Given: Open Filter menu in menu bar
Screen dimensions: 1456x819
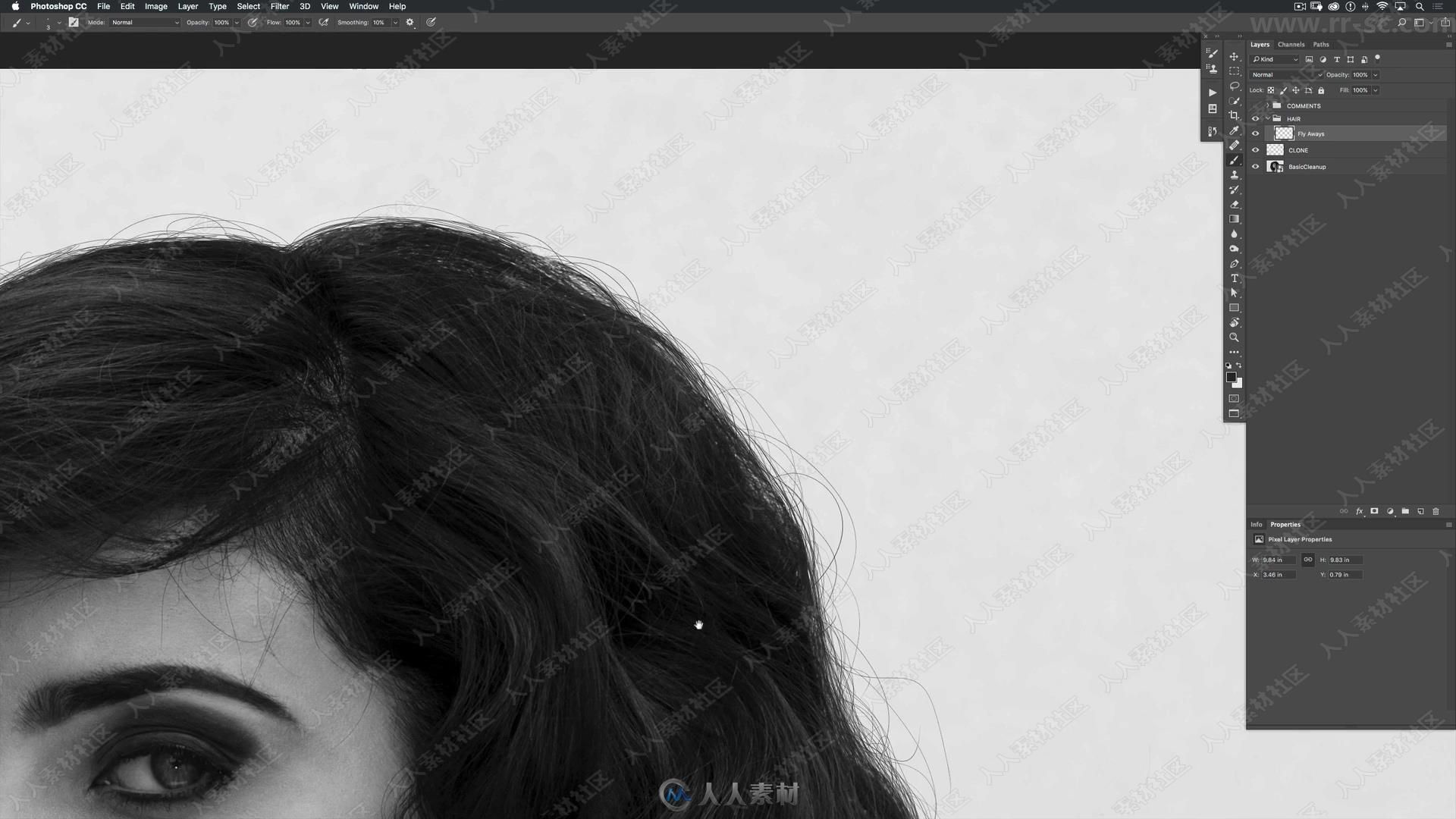Looking at the screenshot, I should 279,6.
